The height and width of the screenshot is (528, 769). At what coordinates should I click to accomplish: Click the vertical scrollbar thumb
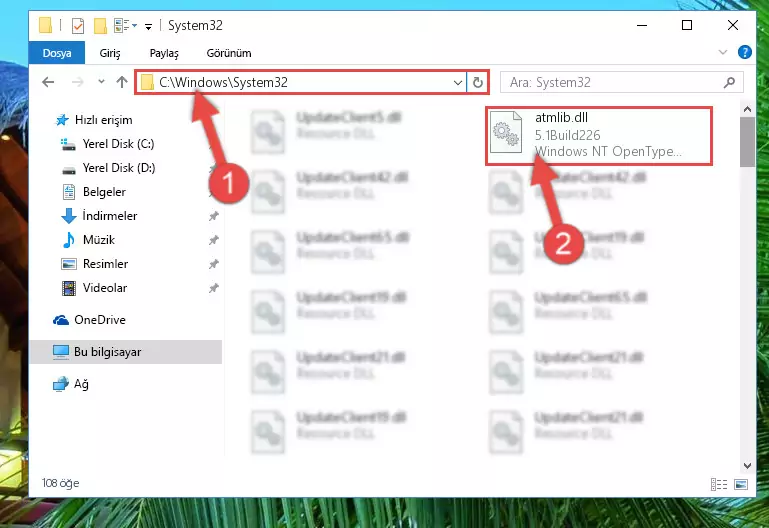(747, 142)
